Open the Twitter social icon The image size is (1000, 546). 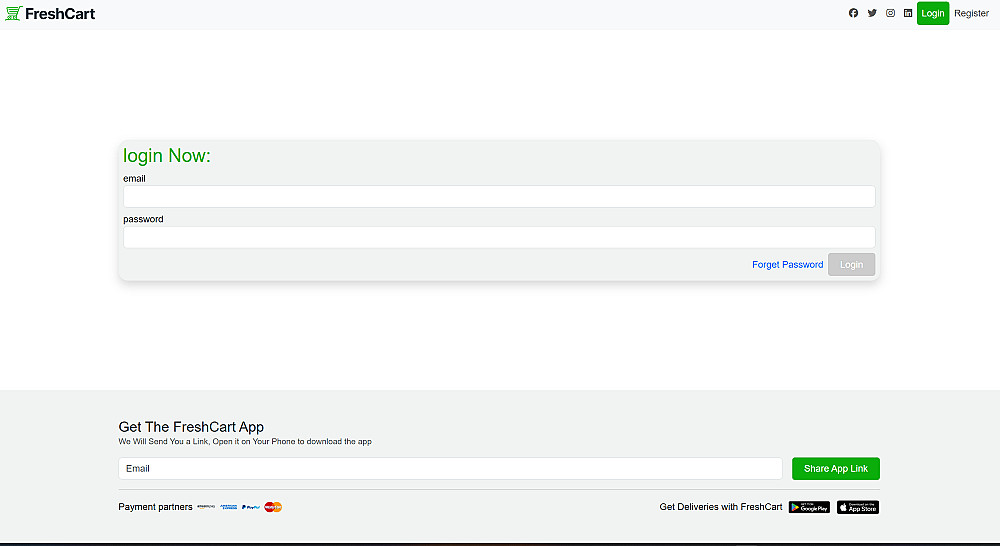click(x=872, y=13)
